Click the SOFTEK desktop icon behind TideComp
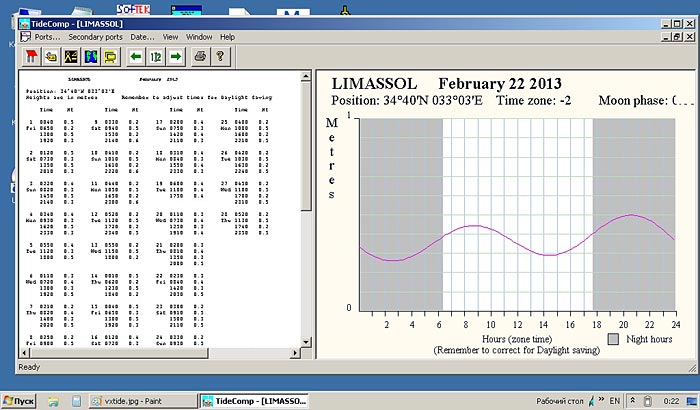This screenshot has width=700, height=410. point(133,9)
